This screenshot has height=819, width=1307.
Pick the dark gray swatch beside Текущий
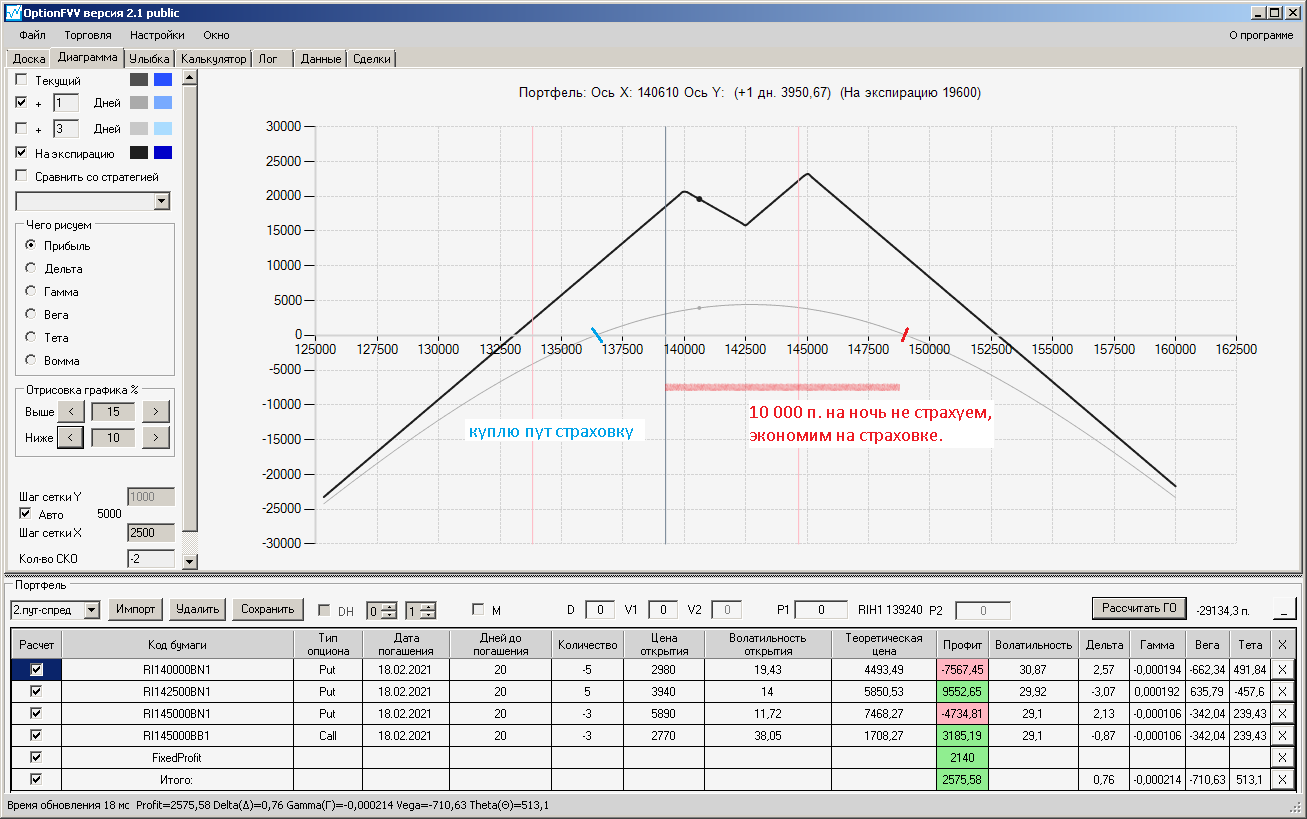point(139,80)
